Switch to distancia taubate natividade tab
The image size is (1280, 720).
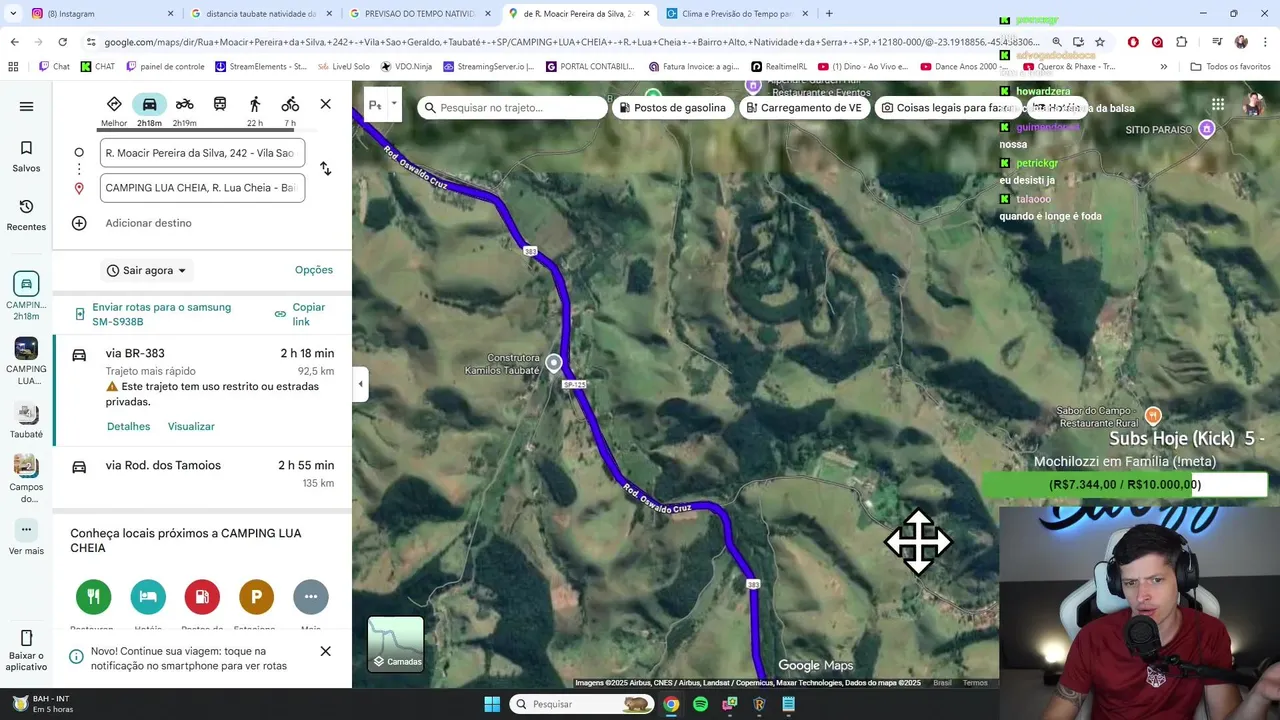pos(260,14)
